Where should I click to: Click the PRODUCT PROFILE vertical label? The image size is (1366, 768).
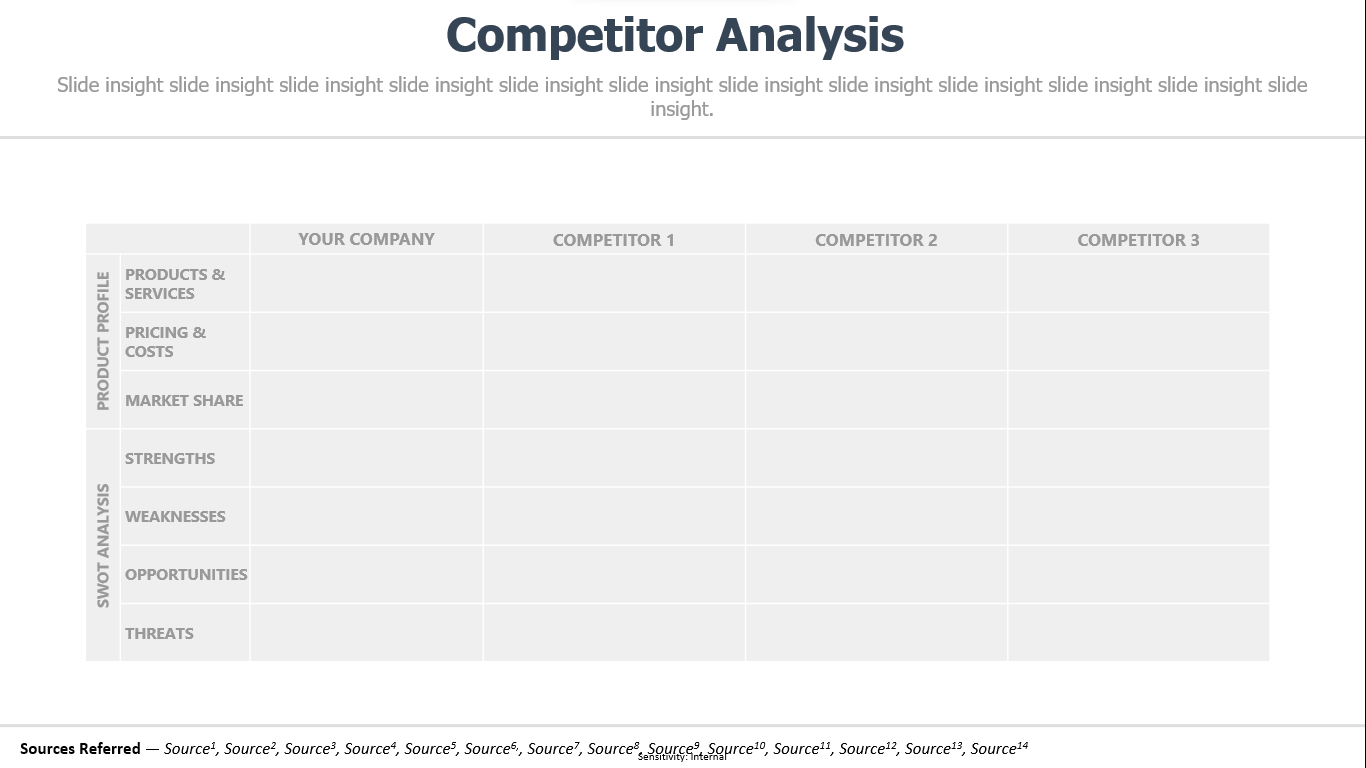pos(103,341)
